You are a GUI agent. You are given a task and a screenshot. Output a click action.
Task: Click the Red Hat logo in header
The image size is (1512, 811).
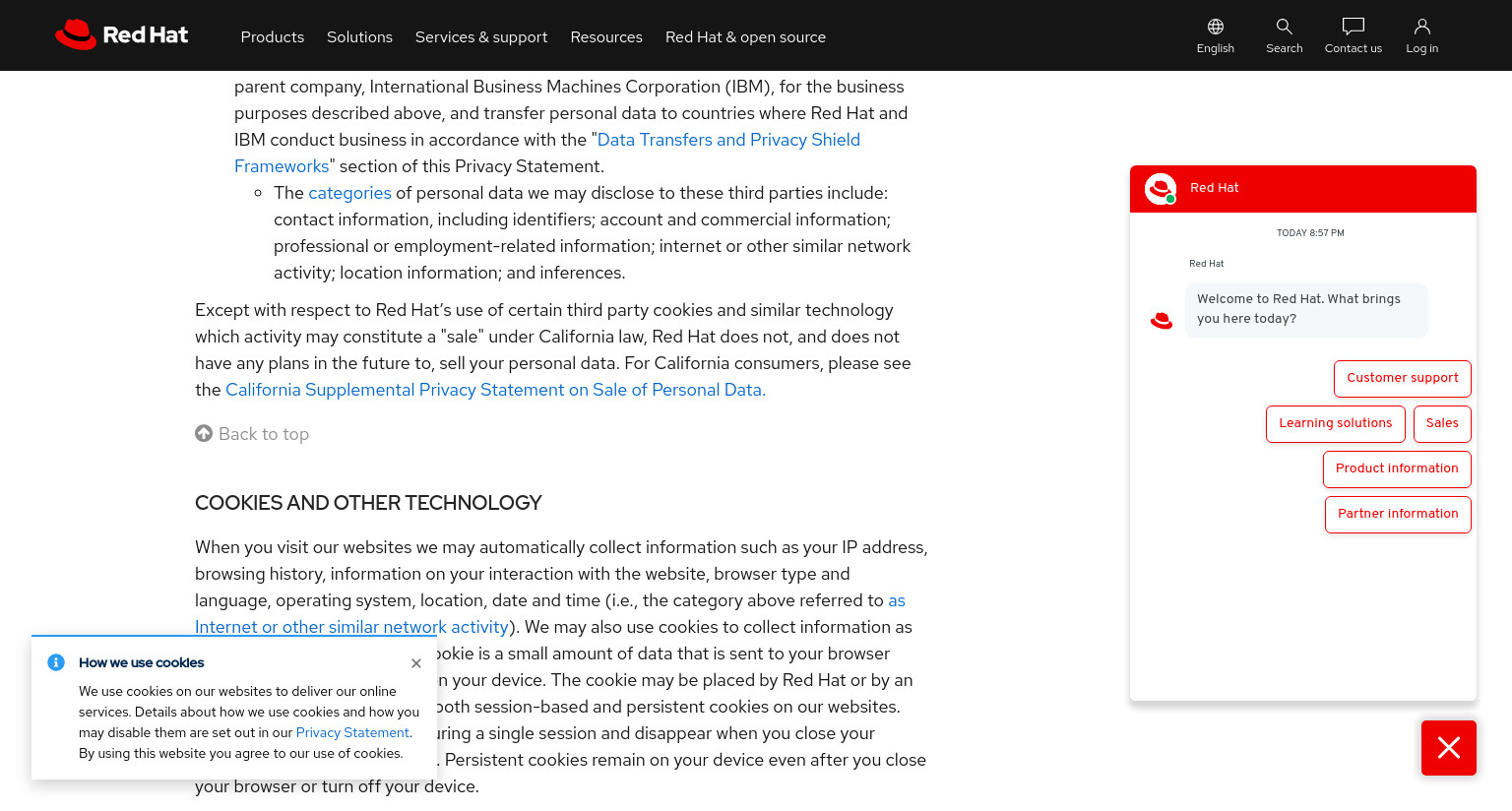pos(121,34)
